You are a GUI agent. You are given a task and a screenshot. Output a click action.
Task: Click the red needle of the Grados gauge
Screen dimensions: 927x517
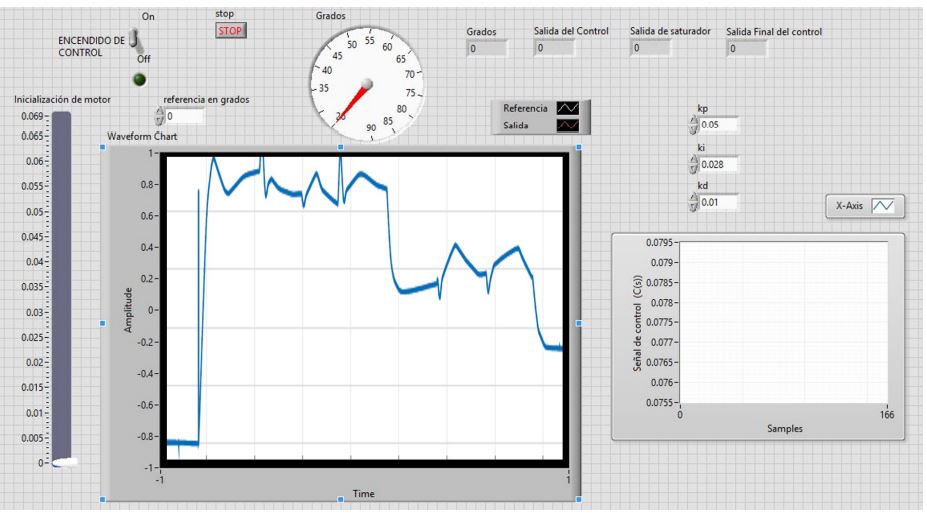point(354,101)
